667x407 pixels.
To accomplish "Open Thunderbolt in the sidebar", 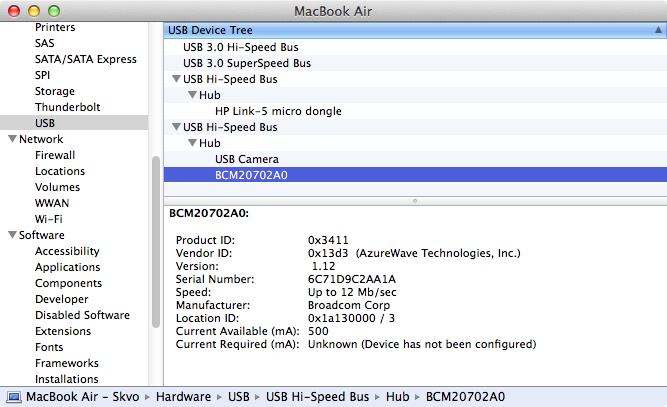I will click(68, 107).
